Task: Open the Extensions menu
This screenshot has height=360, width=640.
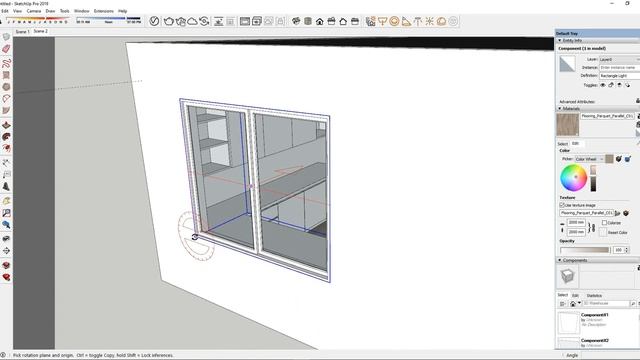Action: (x=104, y=11)
